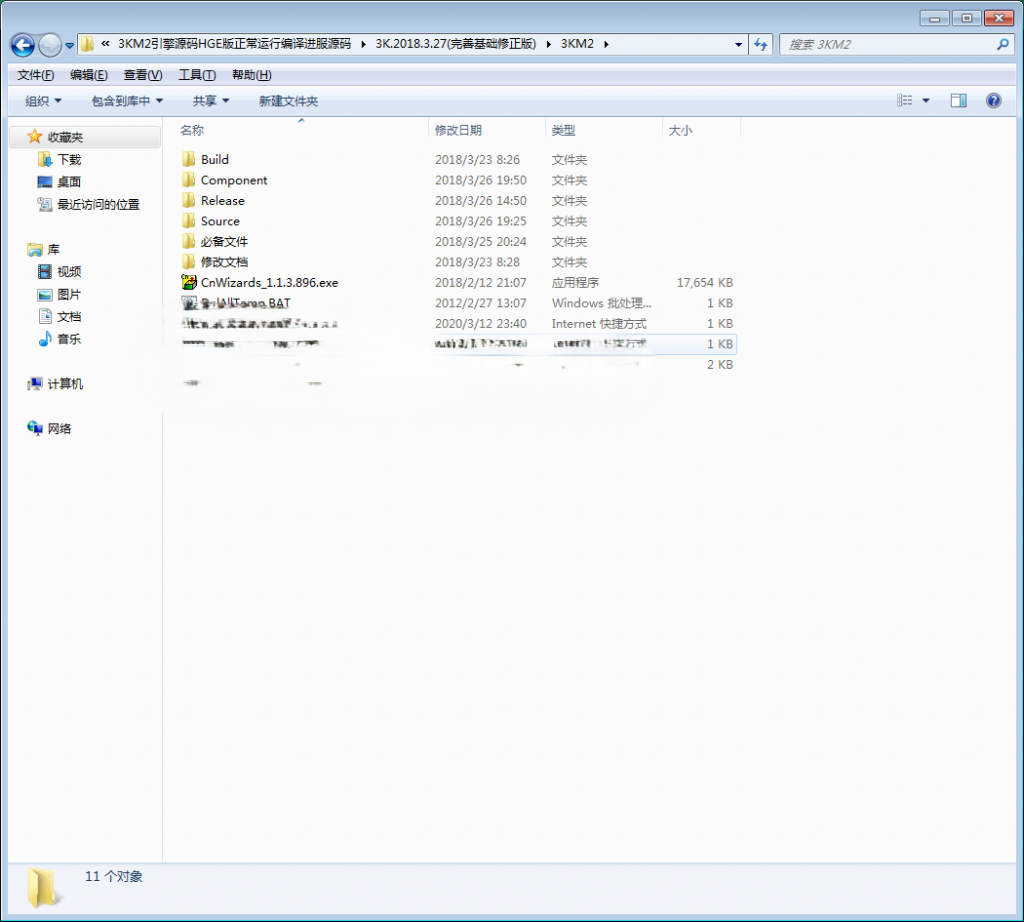Sort by 修改日期 column header
The width and height of the screenshot is (1024, 922).
click(x=458, y=131)
